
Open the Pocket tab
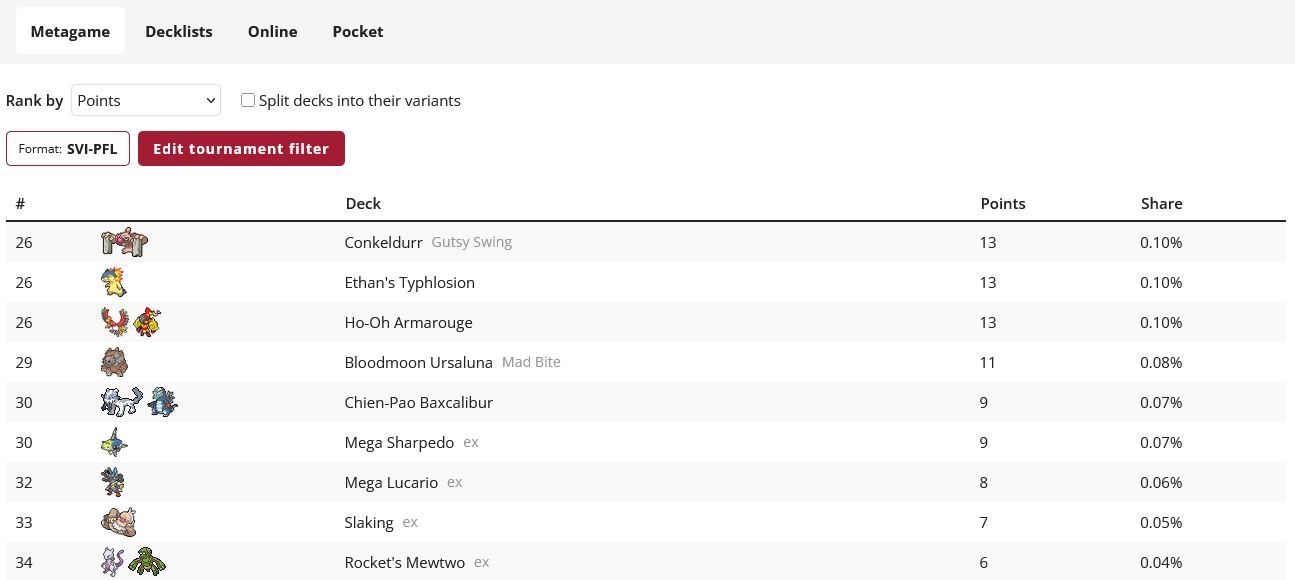pos(358,31)
